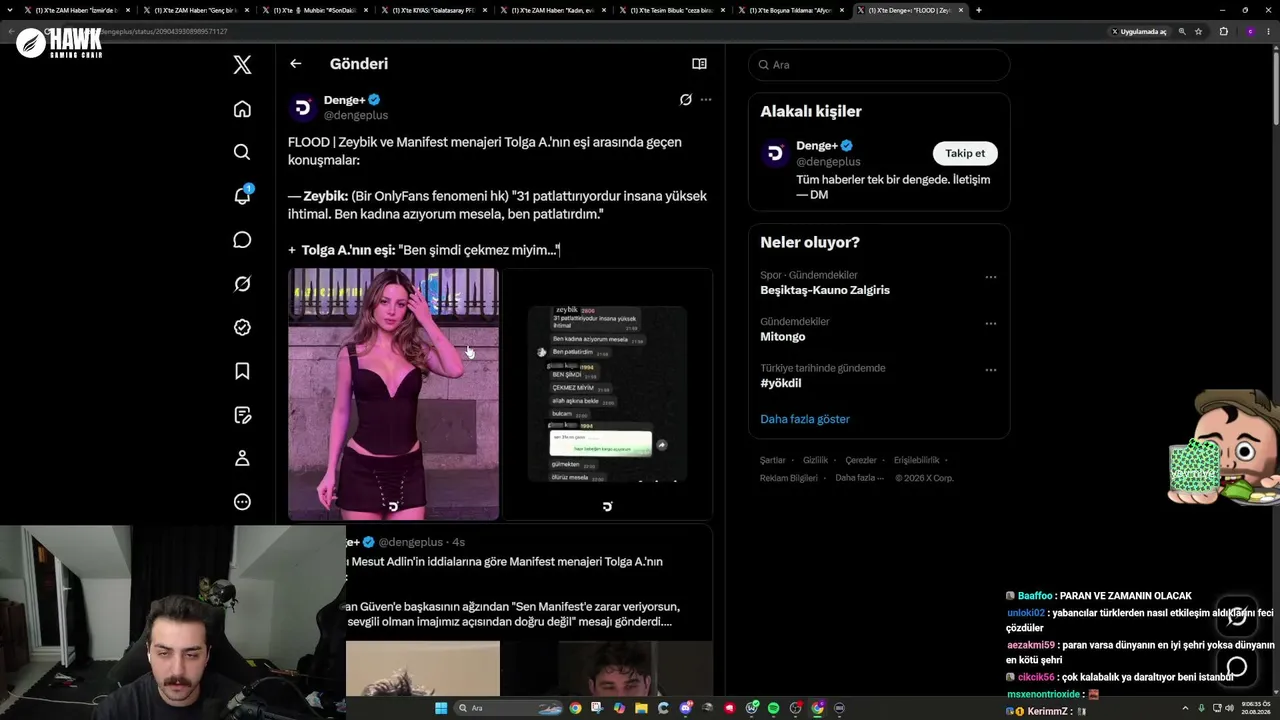Open the browser Extensions puzzle icon

[x=1223, y=32]
